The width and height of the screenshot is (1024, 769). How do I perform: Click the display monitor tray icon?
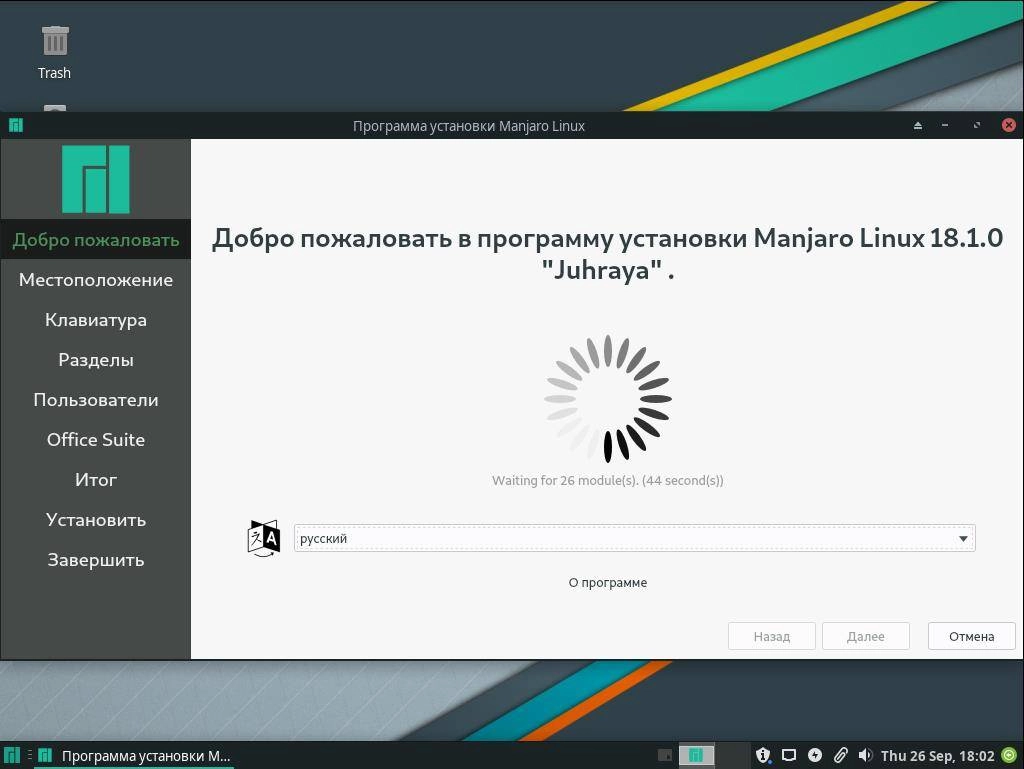pyautogui.click(x=789, y=755)
